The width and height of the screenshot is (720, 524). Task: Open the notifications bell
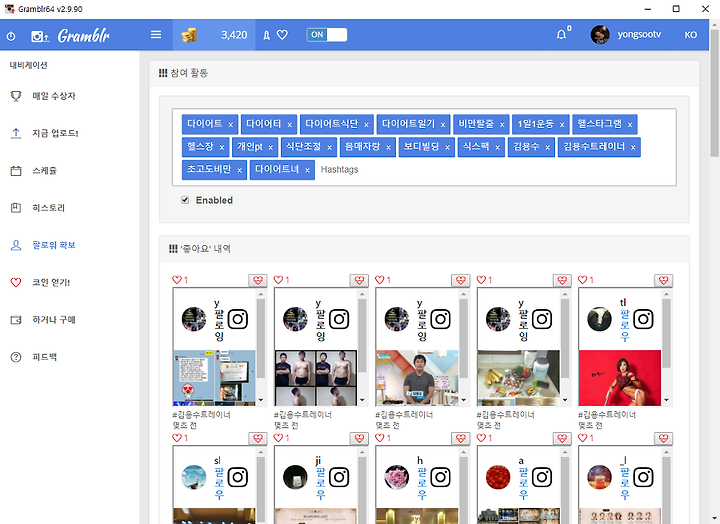click(x=561, y=35)
